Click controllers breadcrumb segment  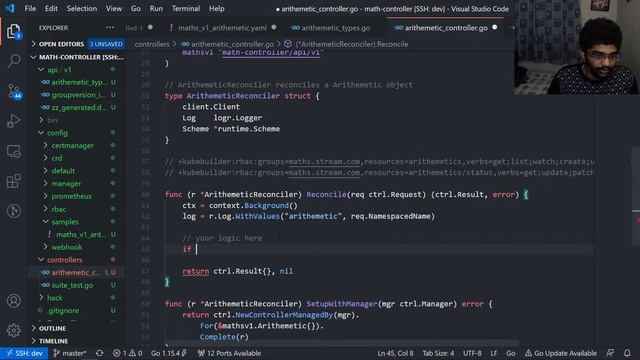tap(152, 44)
